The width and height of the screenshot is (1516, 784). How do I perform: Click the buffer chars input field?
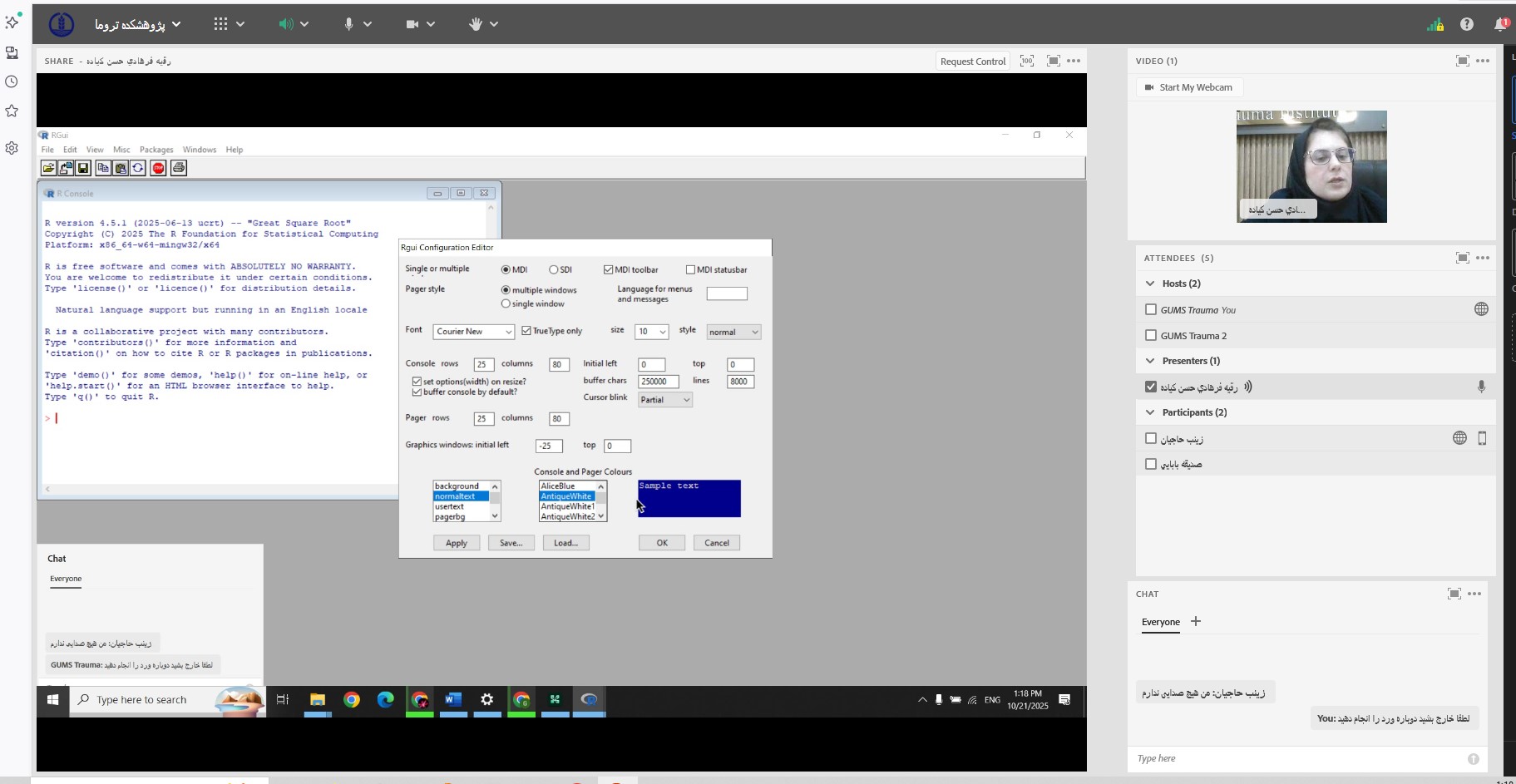point(658,382)
